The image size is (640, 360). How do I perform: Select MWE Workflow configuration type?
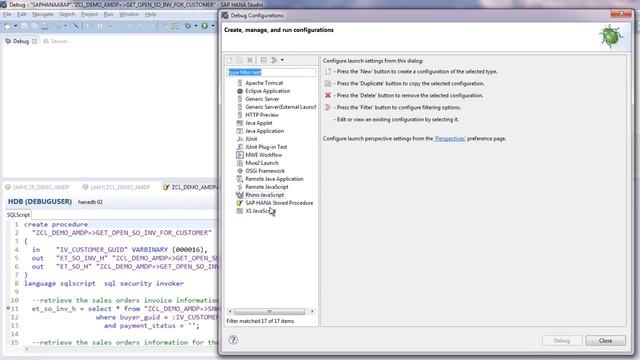[264, 155]
